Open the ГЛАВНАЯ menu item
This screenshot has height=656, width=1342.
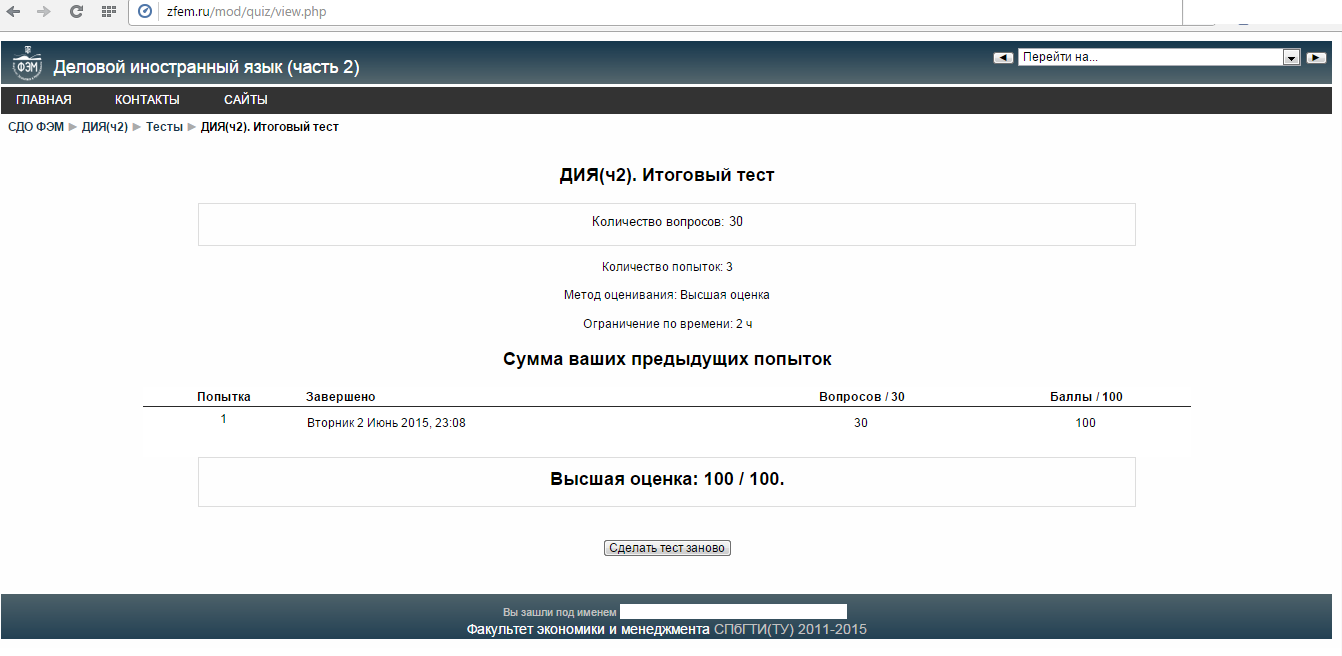(x=44, y=100)
